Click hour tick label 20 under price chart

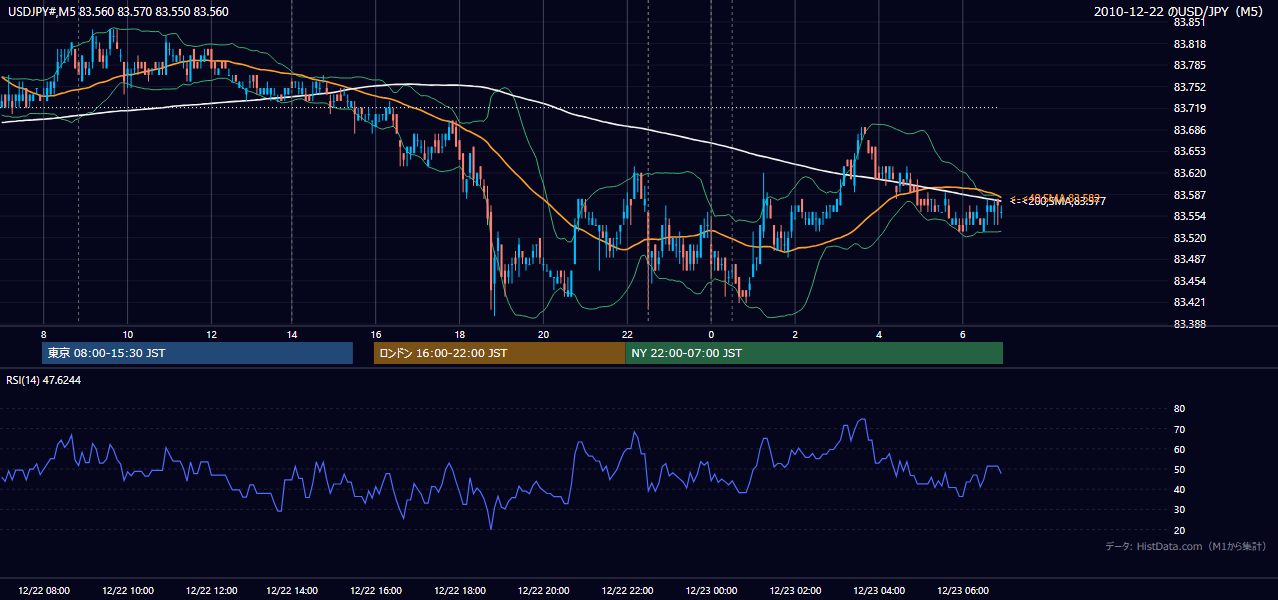543,334
